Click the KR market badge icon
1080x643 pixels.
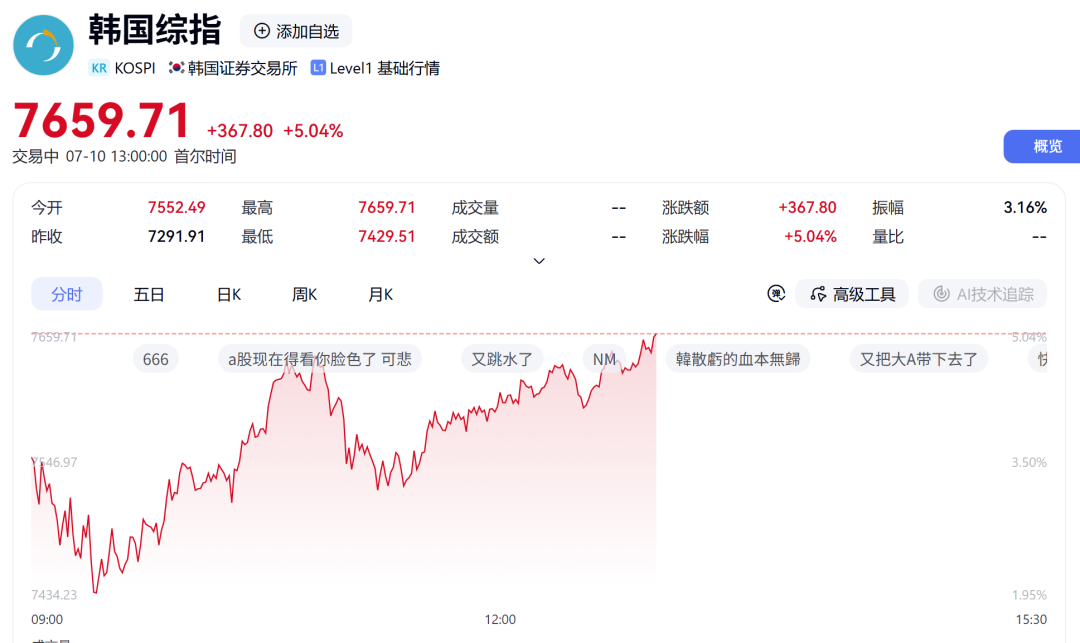point(99,68)
